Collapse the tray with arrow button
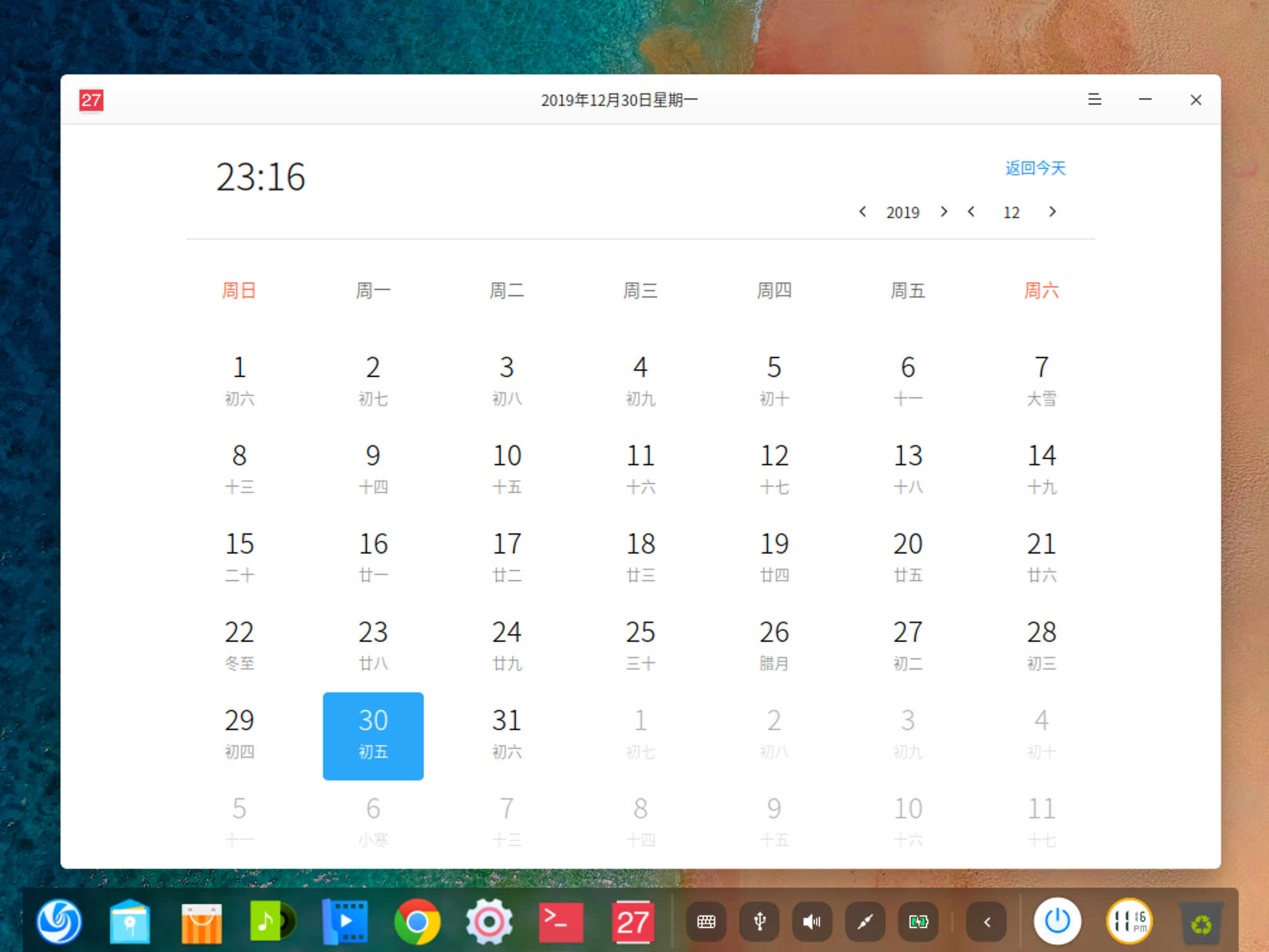Screen dimensions: 1269x952 coord(986,922)
